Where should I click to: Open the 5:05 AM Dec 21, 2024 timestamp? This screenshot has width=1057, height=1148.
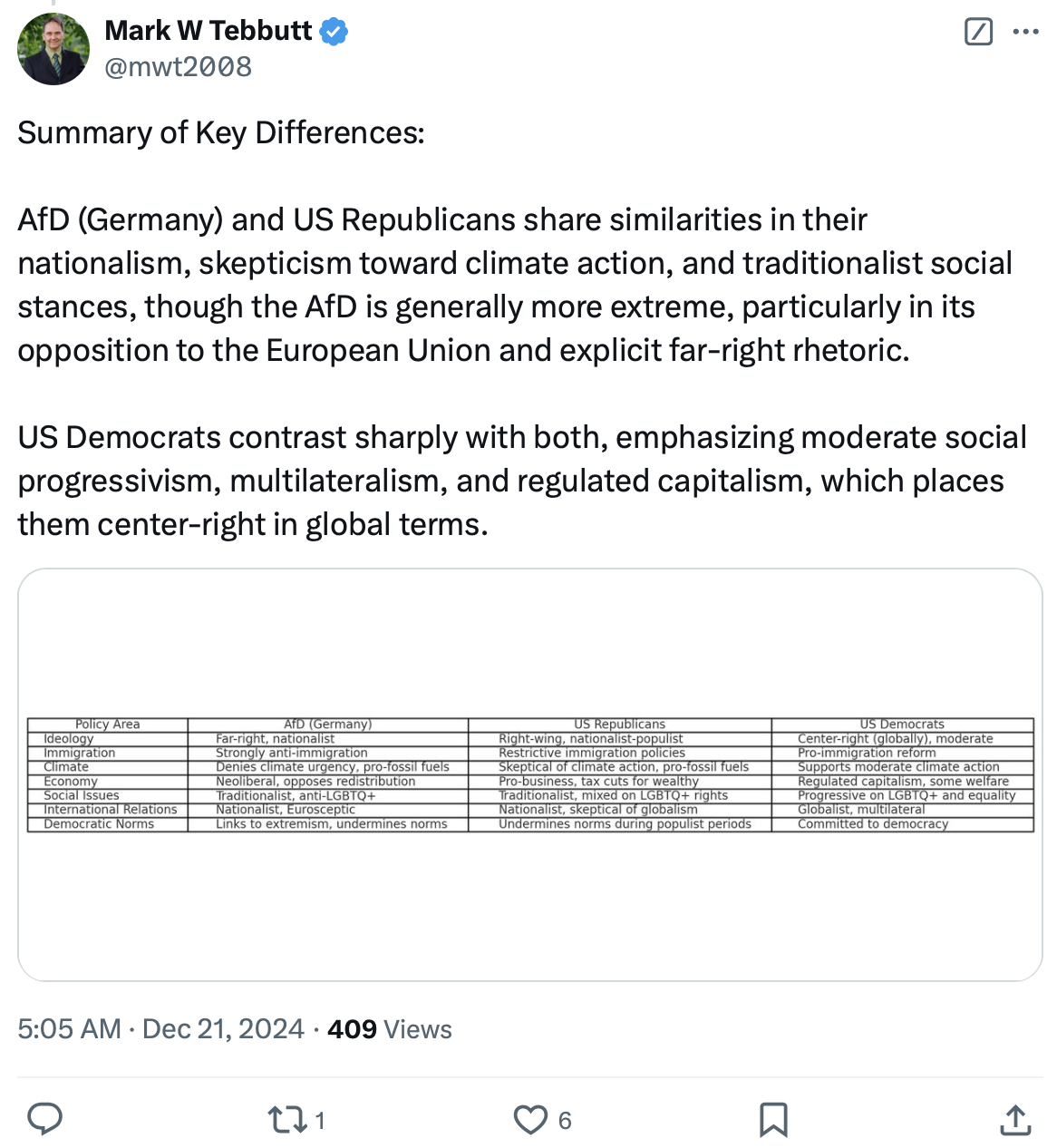coord(160,1029)
